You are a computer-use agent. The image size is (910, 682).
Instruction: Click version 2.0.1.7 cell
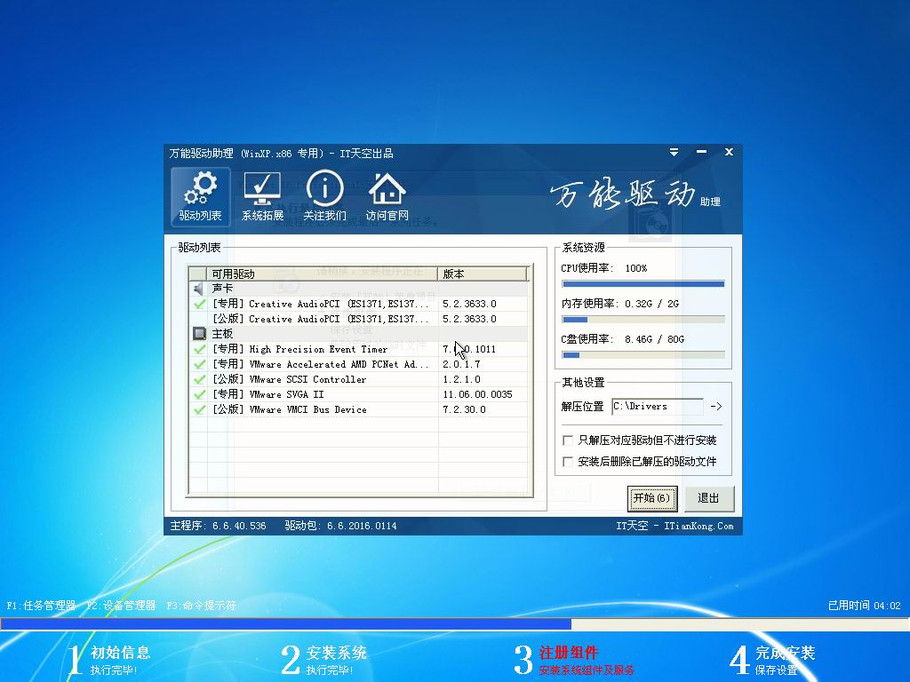coord(461,364)
